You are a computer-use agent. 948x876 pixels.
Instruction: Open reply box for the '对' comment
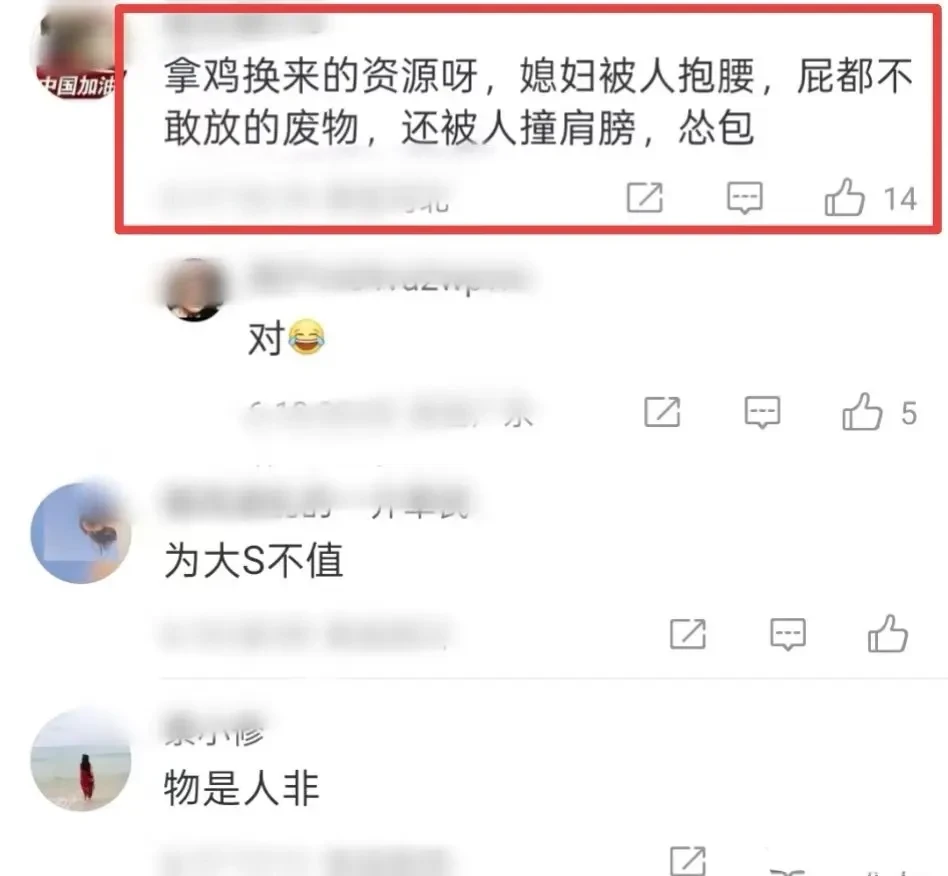tap(762, 412)
